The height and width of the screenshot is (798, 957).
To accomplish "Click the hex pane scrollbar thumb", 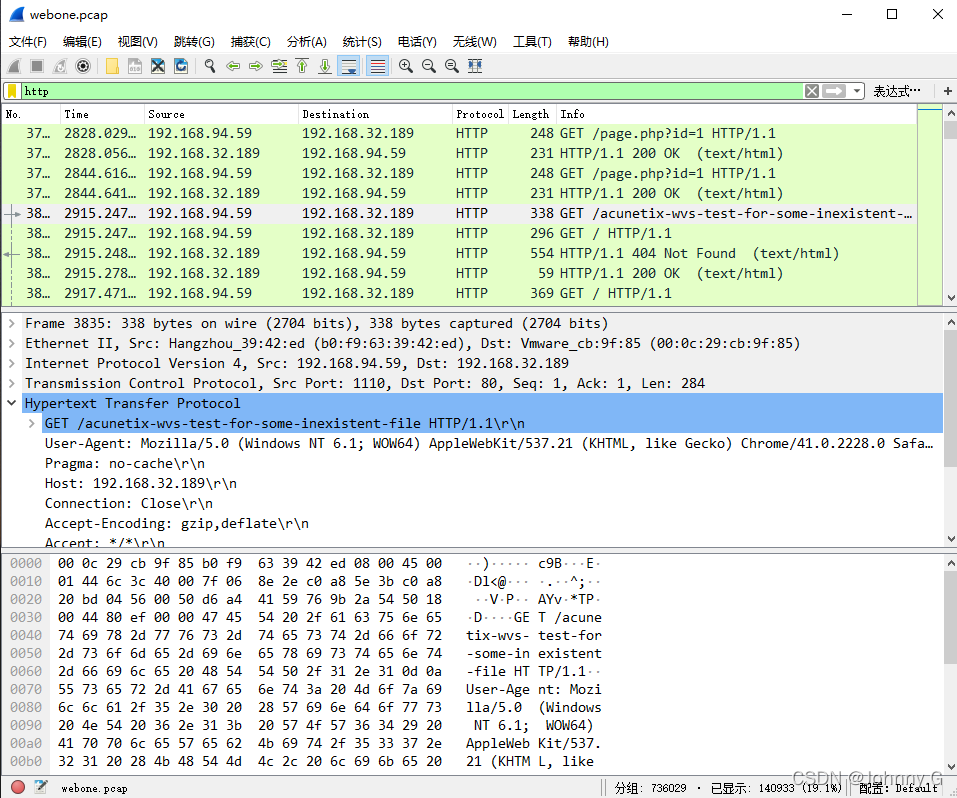I will 950,618.
